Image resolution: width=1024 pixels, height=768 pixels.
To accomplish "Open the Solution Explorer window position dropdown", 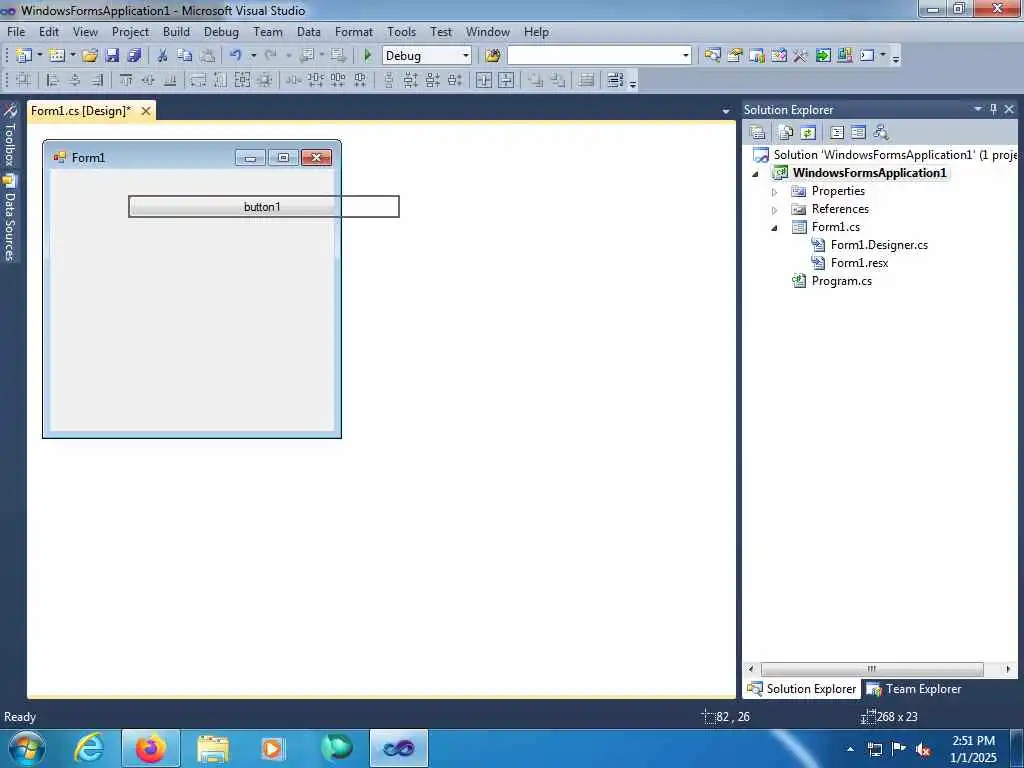I will point(978,109).
